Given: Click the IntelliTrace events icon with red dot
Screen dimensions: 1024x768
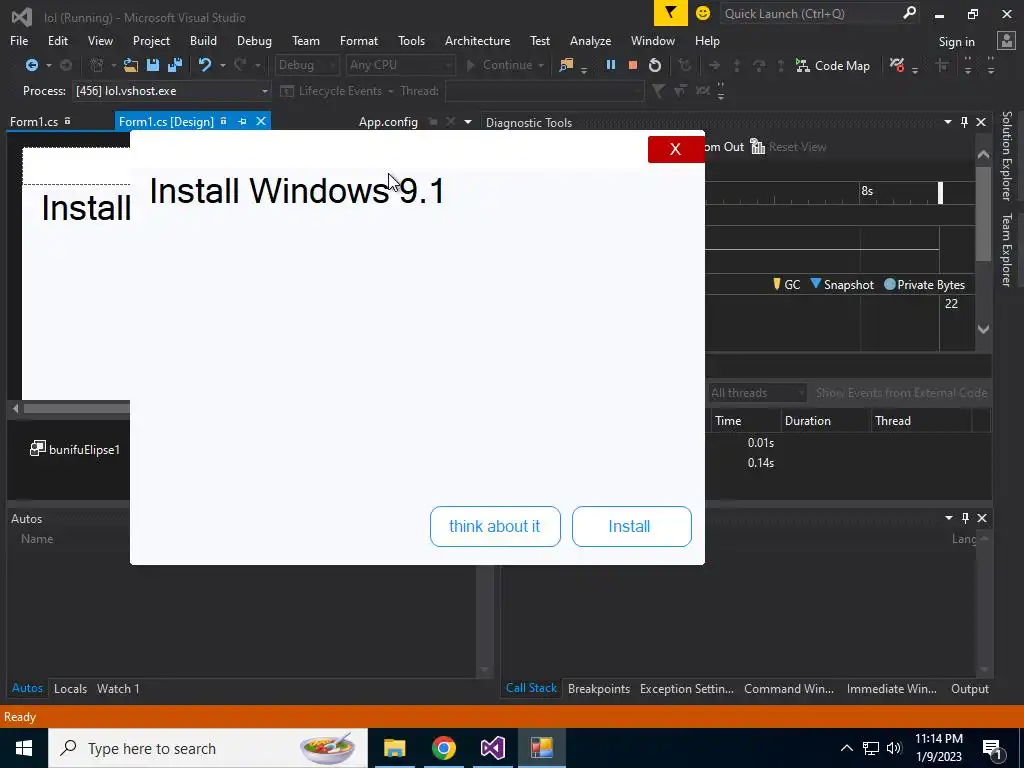Looking at the screenshot, I should click(897, 65).
